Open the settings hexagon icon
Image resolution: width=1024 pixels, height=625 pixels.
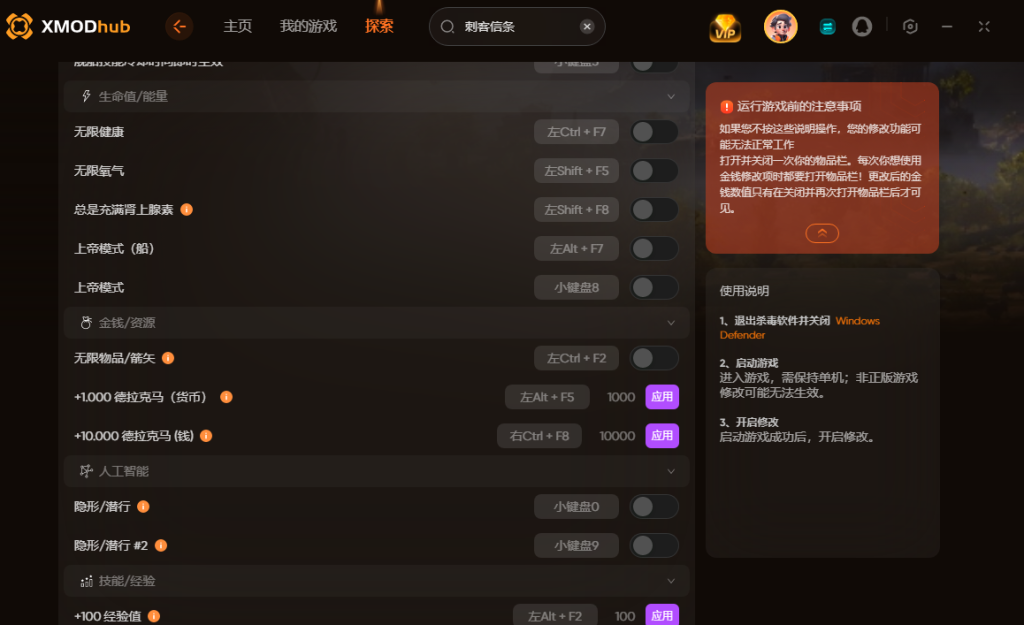click(910, 27)
